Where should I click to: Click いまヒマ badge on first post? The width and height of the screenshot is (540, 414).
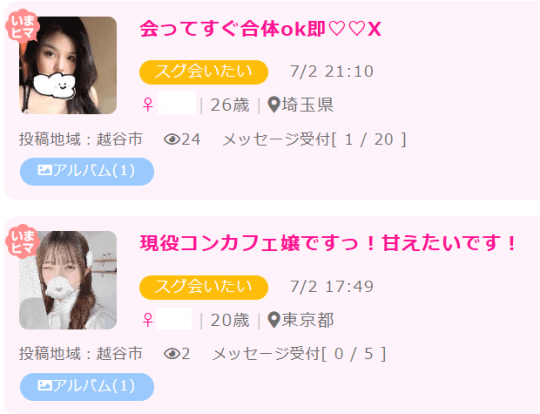22,26
